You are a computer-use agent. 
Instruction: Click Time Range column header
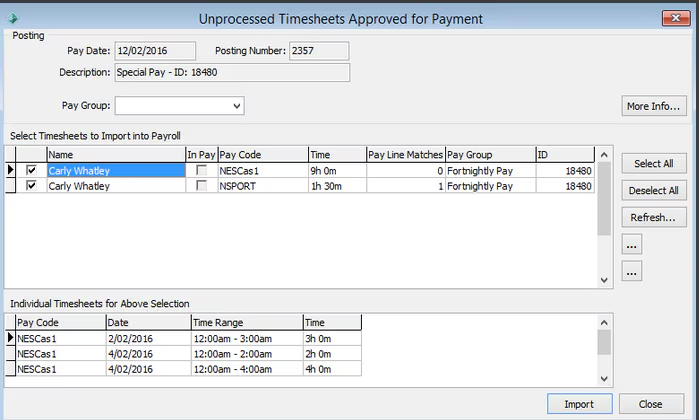click(247, 322)
